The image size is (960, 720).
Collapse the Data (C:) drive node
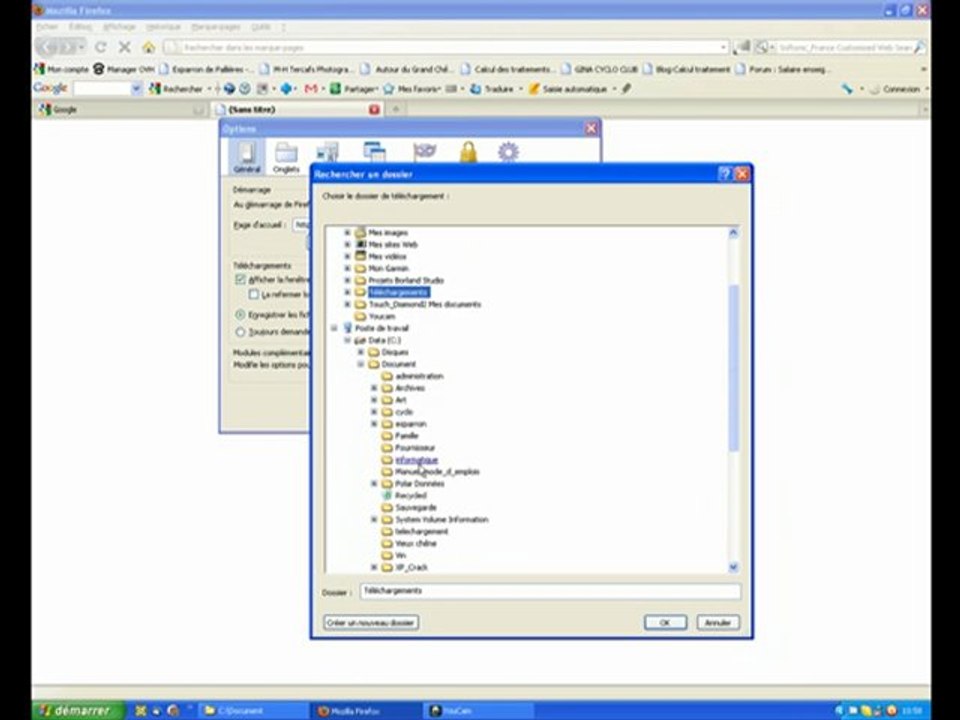[347, 340]
